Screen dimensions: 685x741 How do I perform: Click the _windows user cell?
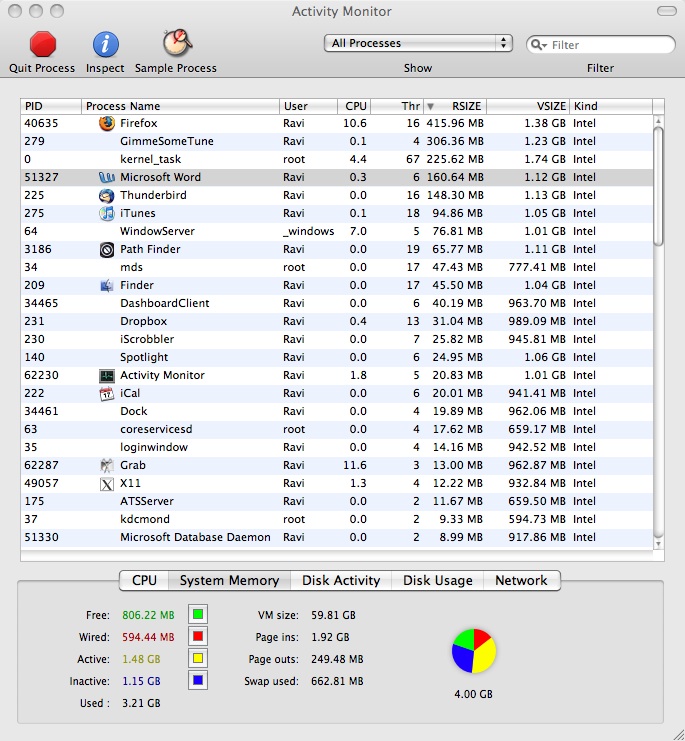[x=308, y=232]
